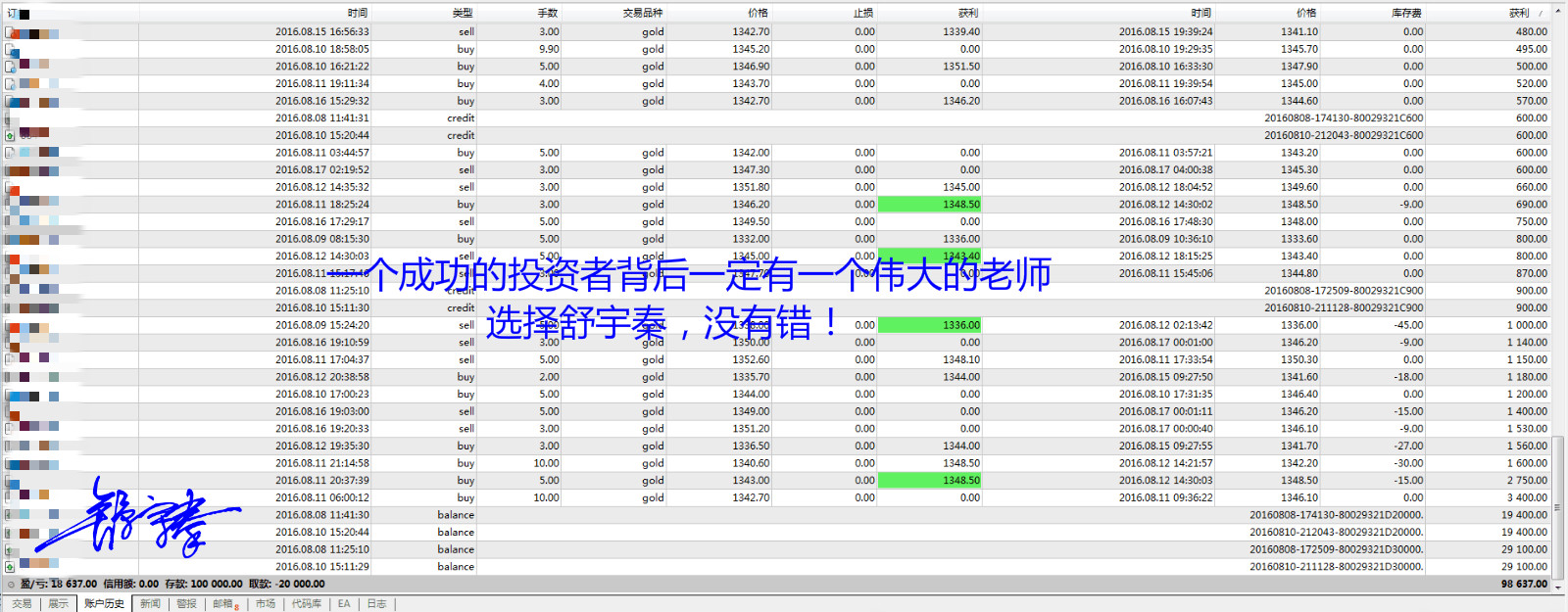Click the open price 1352.60
The width and height of the screenshot is (1568, 612).
click(751, 359)
